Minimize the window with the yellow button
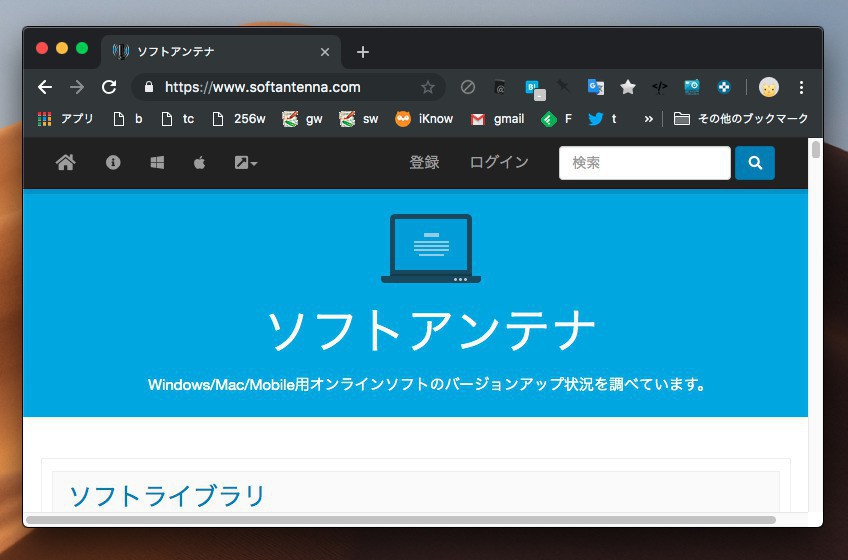 (62, 48)
